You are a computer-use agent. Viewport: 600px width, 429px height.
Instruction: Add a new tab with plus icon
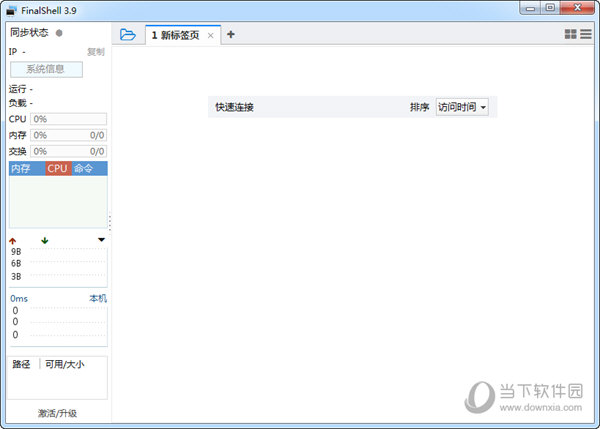pyautogui.click(x=231, y=34)
